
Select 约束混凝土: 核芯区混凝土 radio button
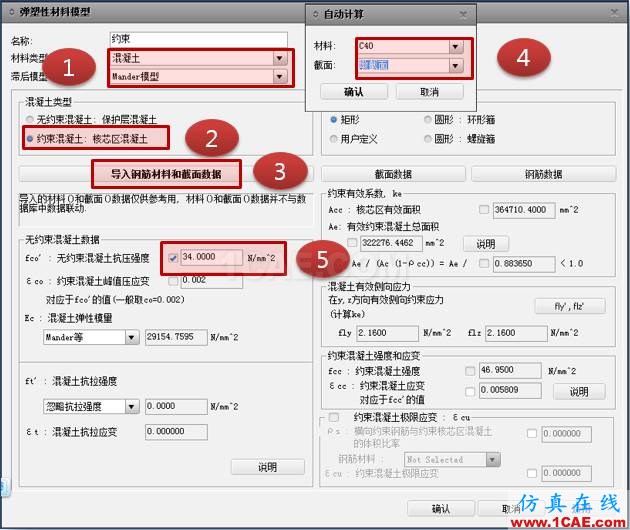click(30, 139)
